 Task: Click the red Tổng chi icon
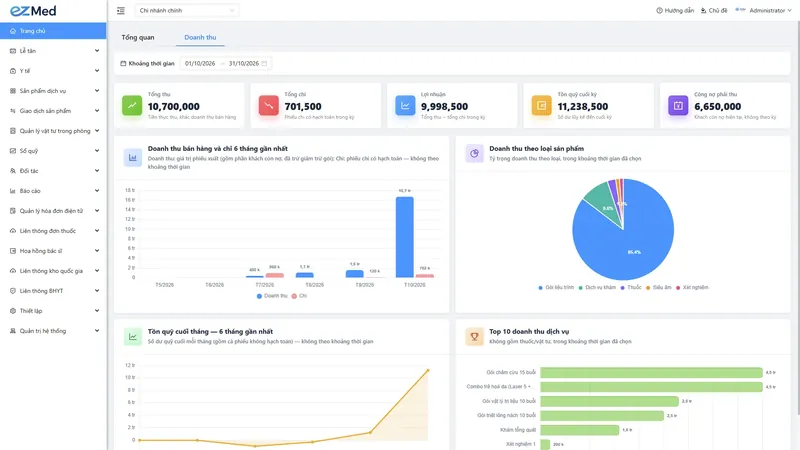pos(268,106)
